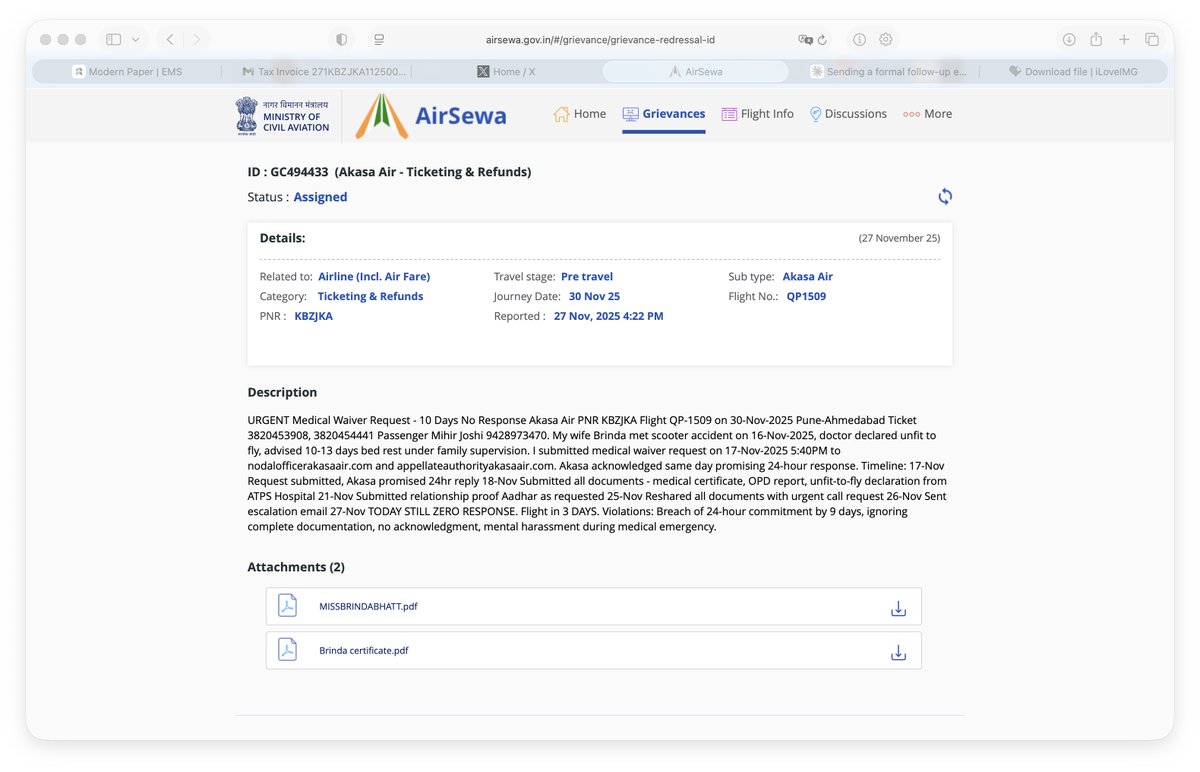
Task: Open the sidebar options chevron
Action: click(x=135, y=40)
